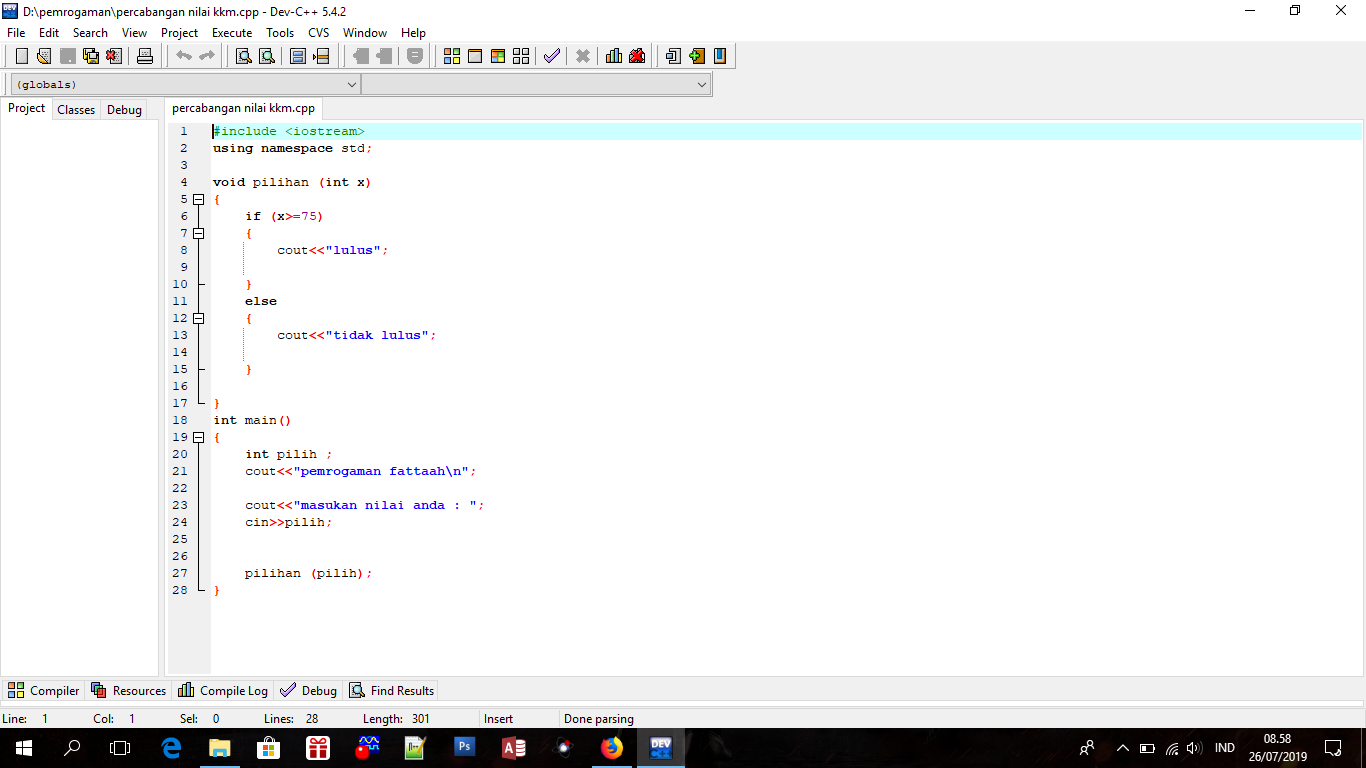Click the Save All toolbar icon
1366x768 pixels.
pyautogui.click(x=91, y=56)
